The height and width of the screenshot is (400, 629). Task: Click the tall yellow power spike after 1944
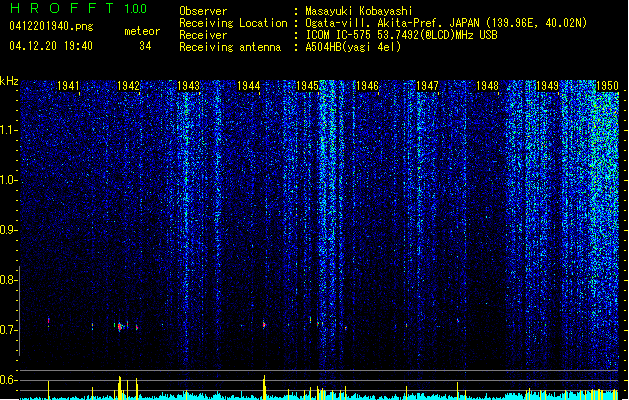click(264, 387)
